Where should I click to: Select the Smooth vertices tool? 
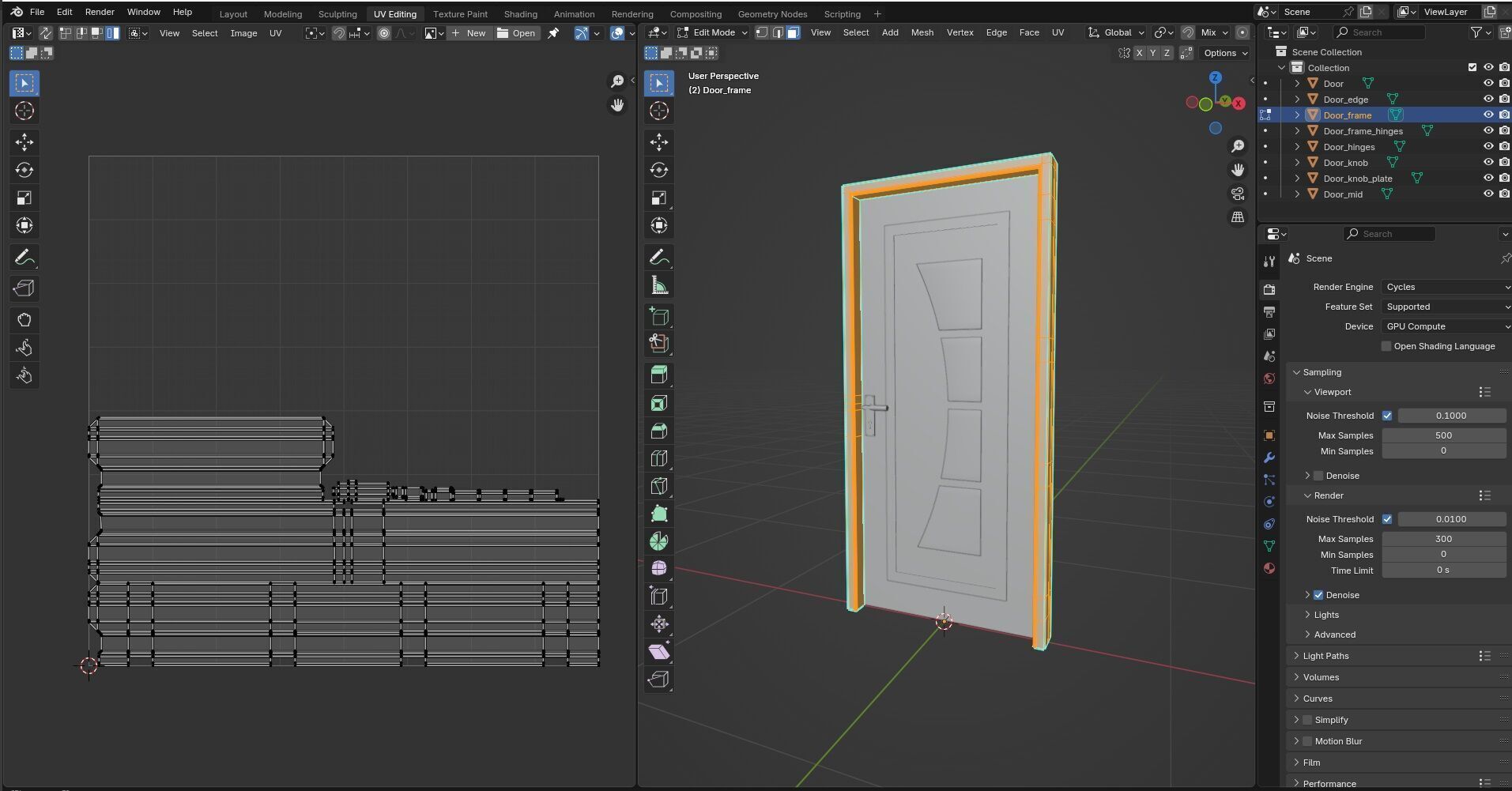[659, 569]
